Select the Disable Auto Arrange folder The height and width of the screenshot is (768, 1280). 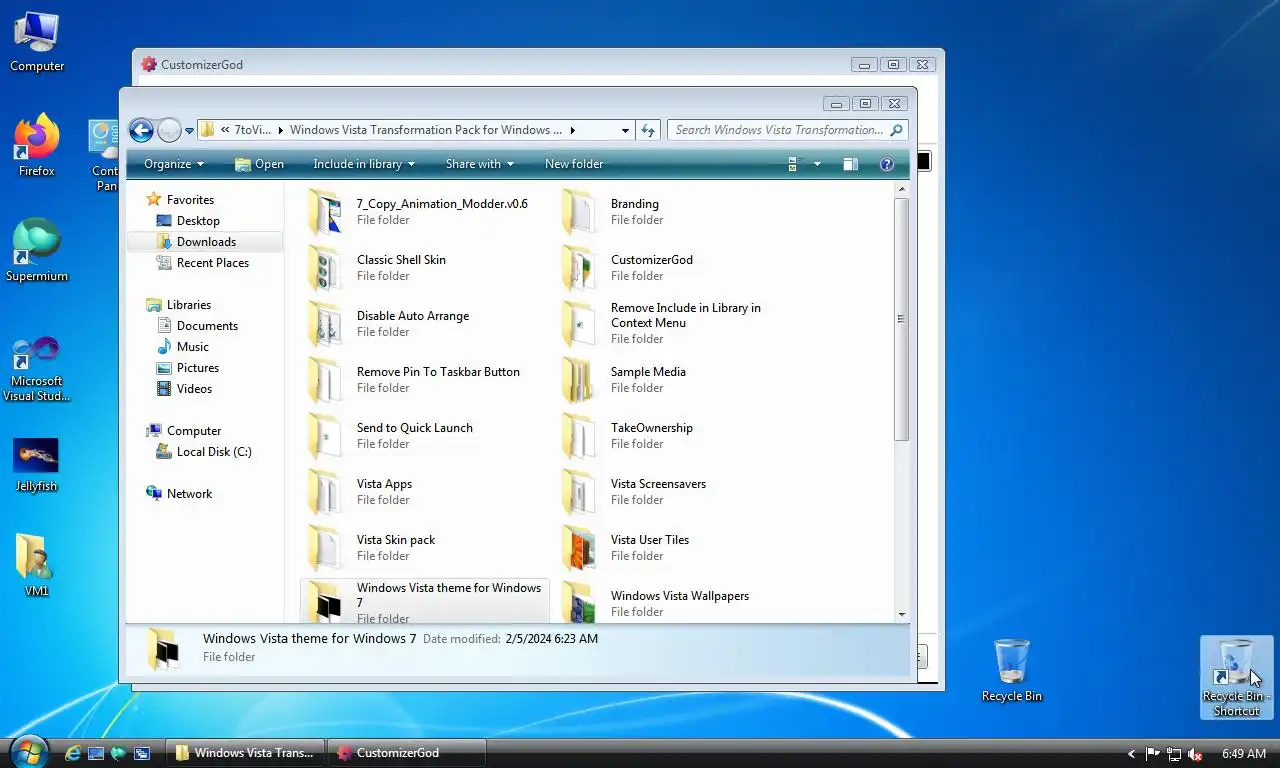pyautogui.click(x=425, y=323)
